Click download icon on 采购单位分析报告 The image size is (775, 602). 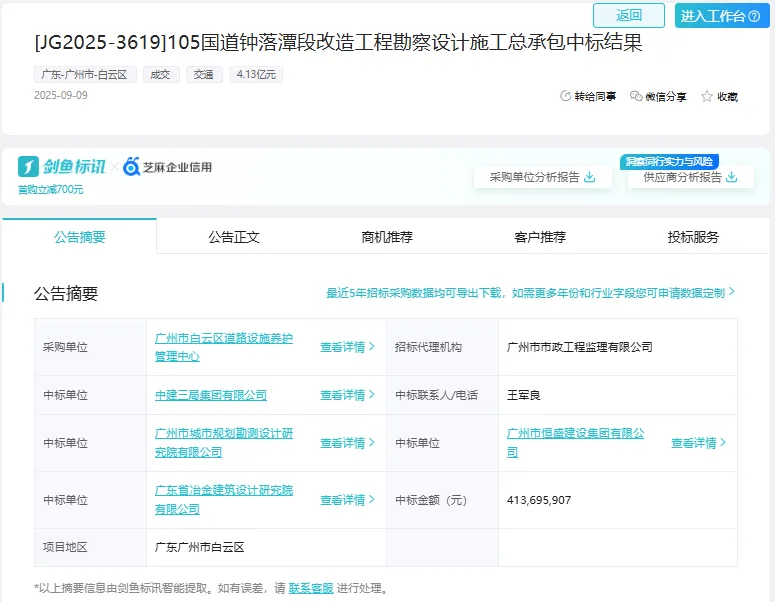click(x=590, y=177)
